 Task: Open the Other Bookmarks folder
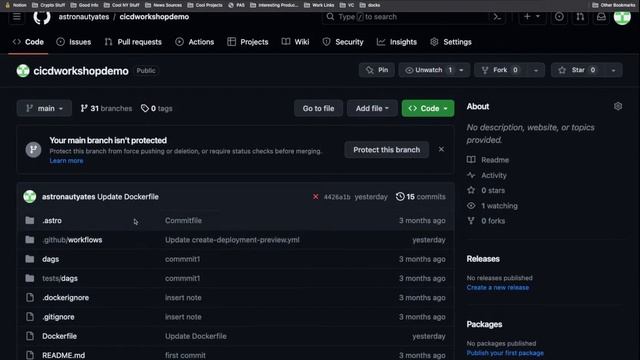(x=614, y=5)
